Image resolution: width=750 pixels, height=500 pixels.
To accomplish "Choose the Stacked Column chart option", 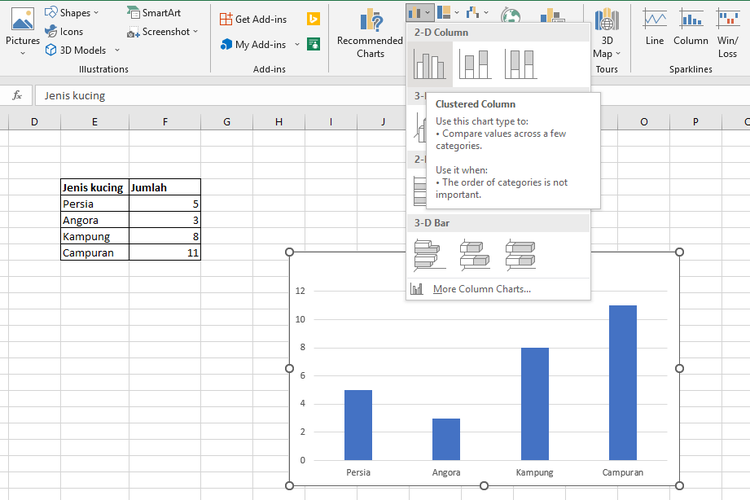I will coord(474,65).
